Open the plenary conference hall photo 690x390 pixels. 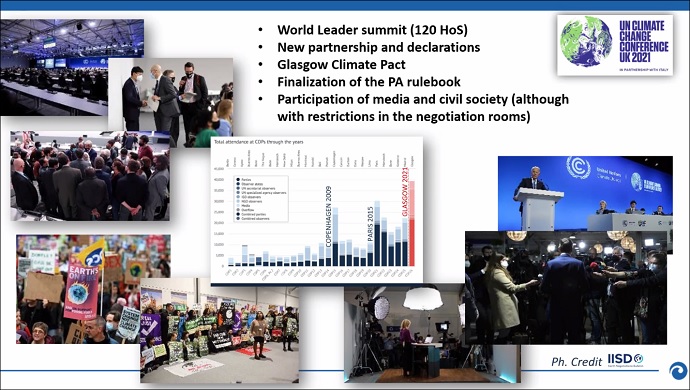pos(55,67)
